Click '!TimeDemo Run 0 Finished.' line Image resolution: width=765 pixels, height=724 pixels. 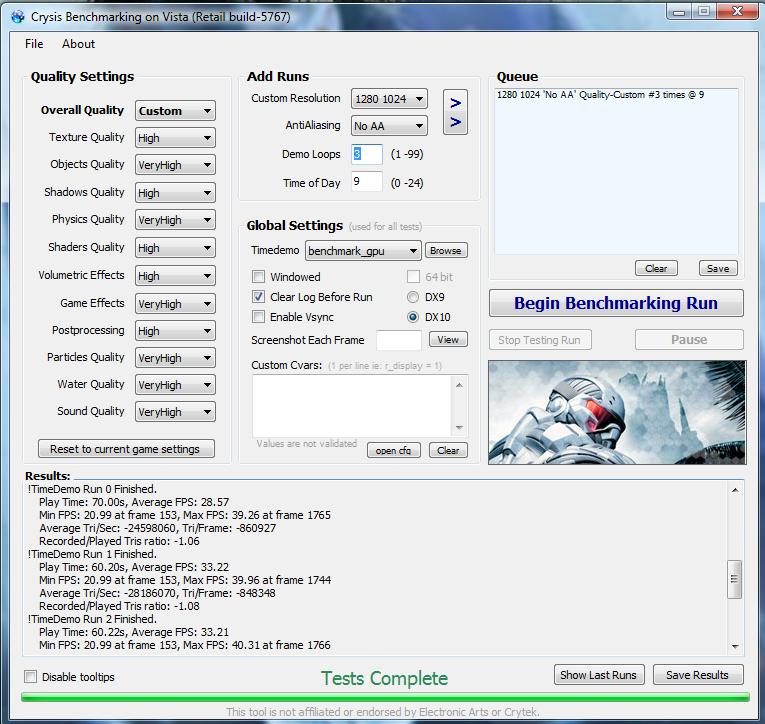tap(92, 489)
